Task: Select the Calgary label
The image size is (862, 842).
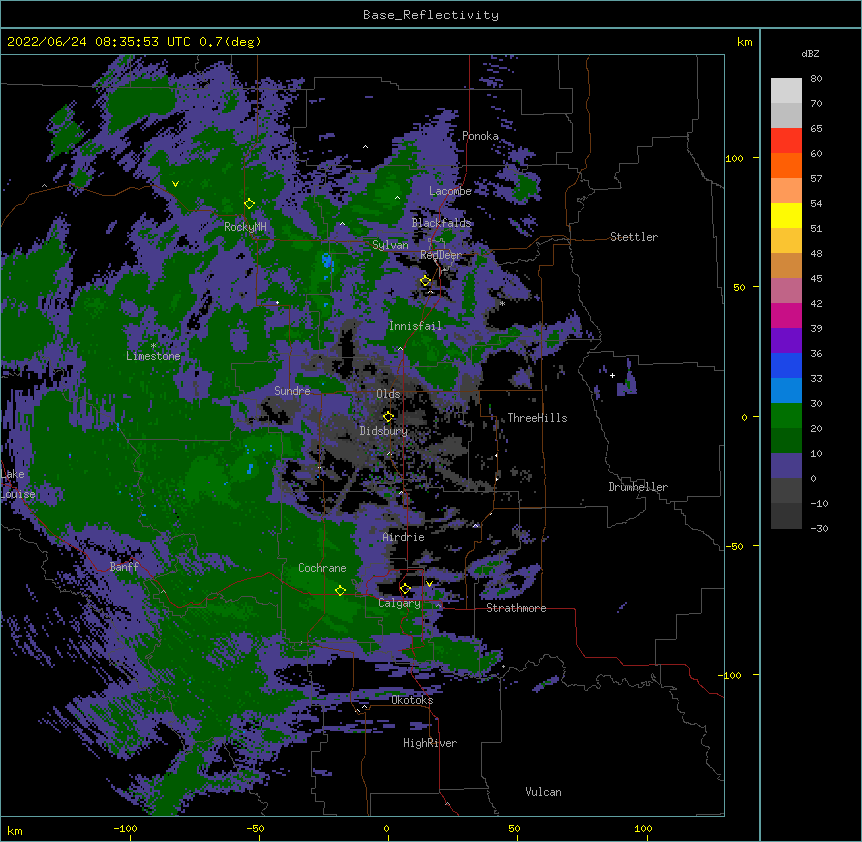Action: 399,603
